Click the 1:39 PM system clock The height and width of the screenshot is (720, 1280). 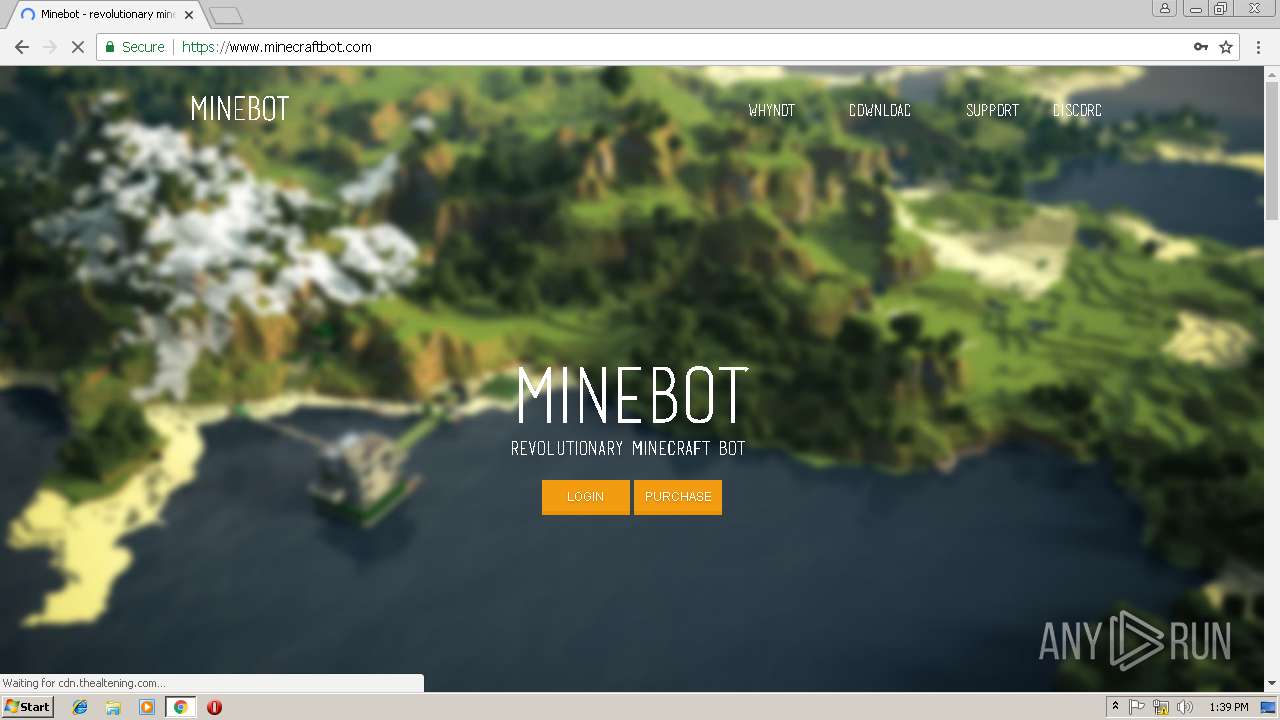click(x=1228, y=707)
